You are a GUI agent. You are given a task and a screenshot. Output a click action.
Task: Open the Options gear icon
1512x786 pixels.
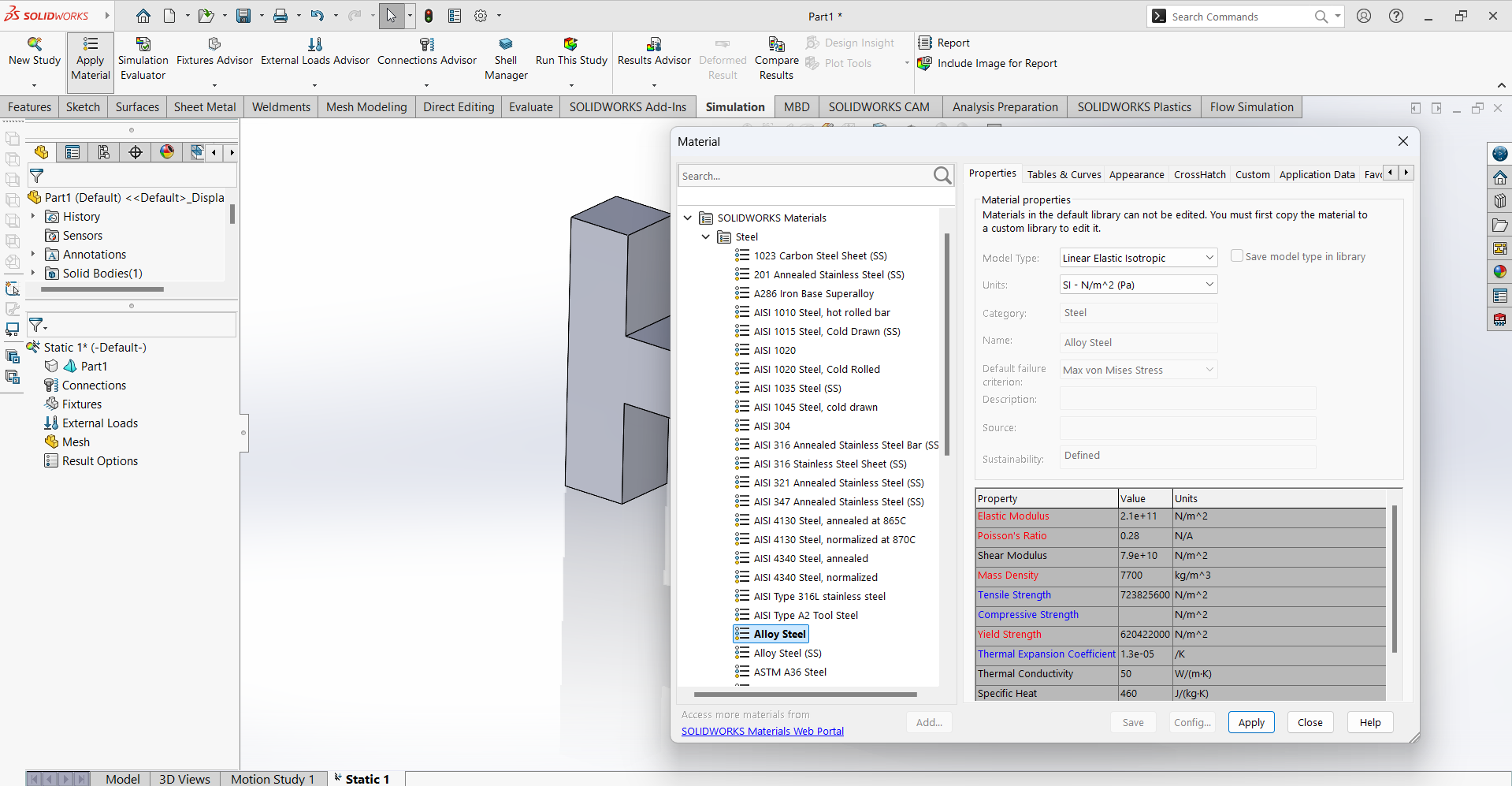481,16
